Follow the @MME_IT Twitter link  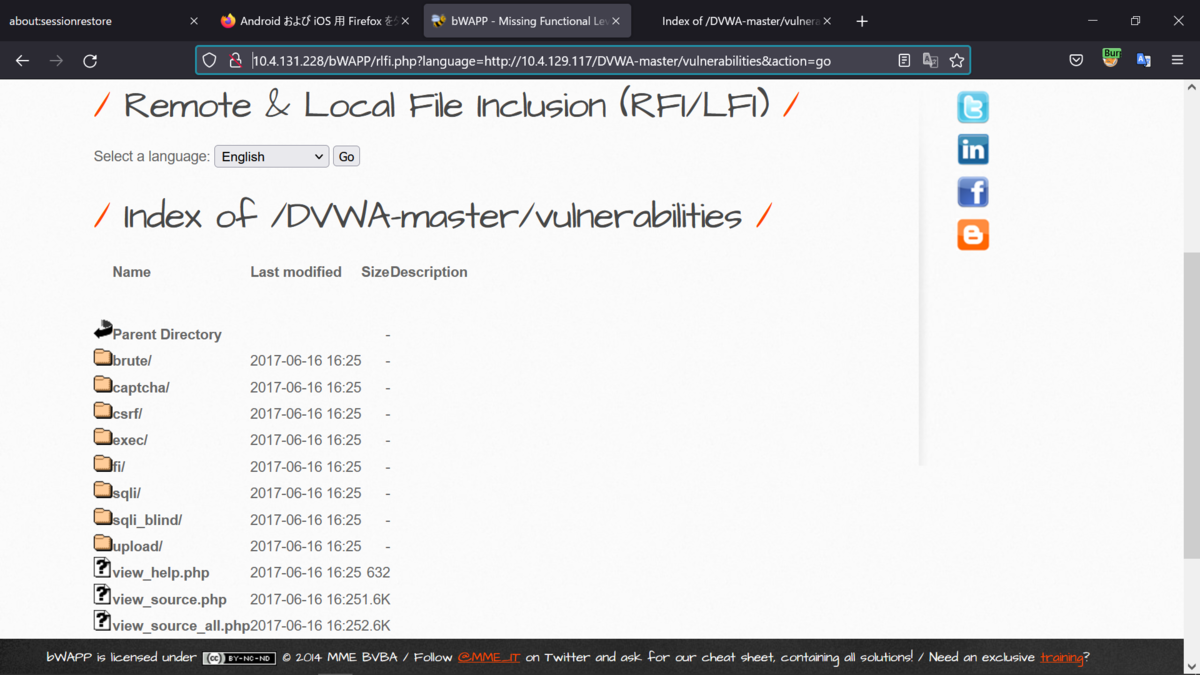pyautogui.click(x=489, y=658)
